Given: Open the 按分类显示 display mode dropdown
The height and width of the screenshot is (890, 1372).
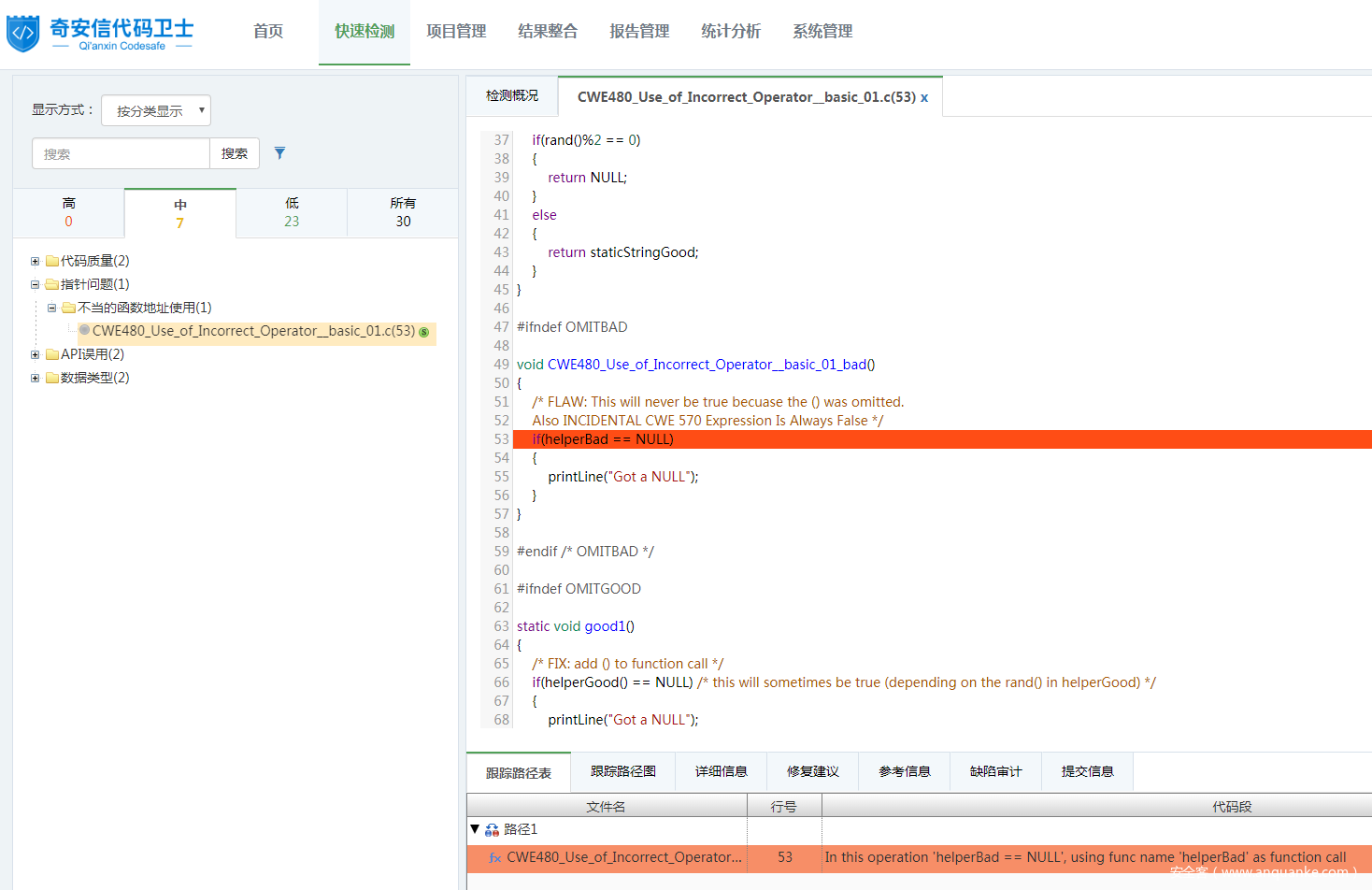Looking at the screenshot, I should coord(156,110).
